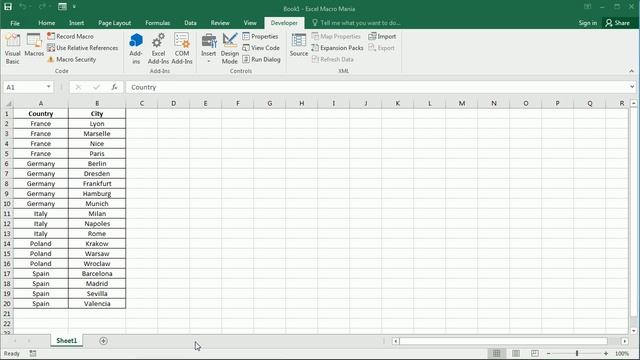Open Ribbon Display Options
This screenshot has height=360, width=640.
(x=587, y=7)
